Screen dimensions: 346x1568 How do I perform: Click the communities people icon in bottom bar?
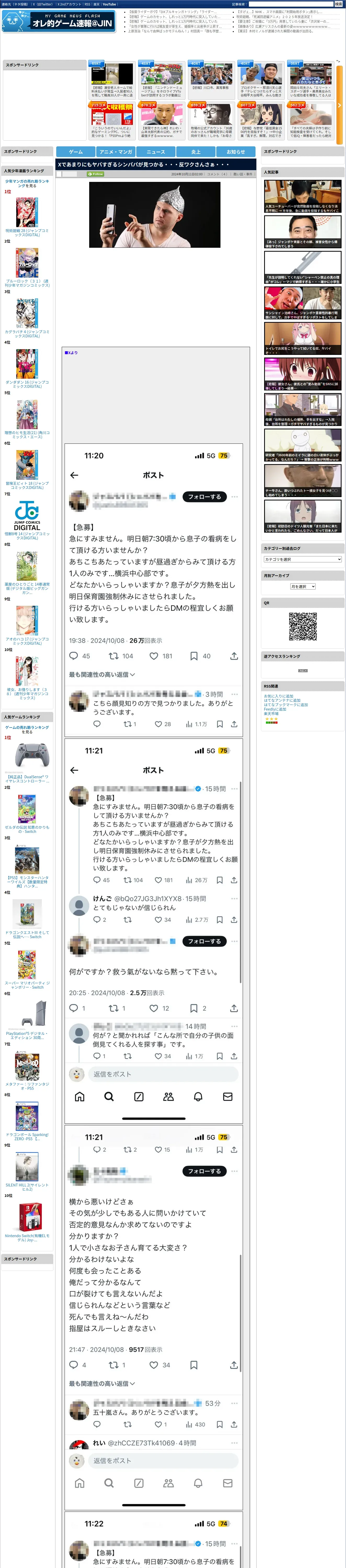(169, 1096)
